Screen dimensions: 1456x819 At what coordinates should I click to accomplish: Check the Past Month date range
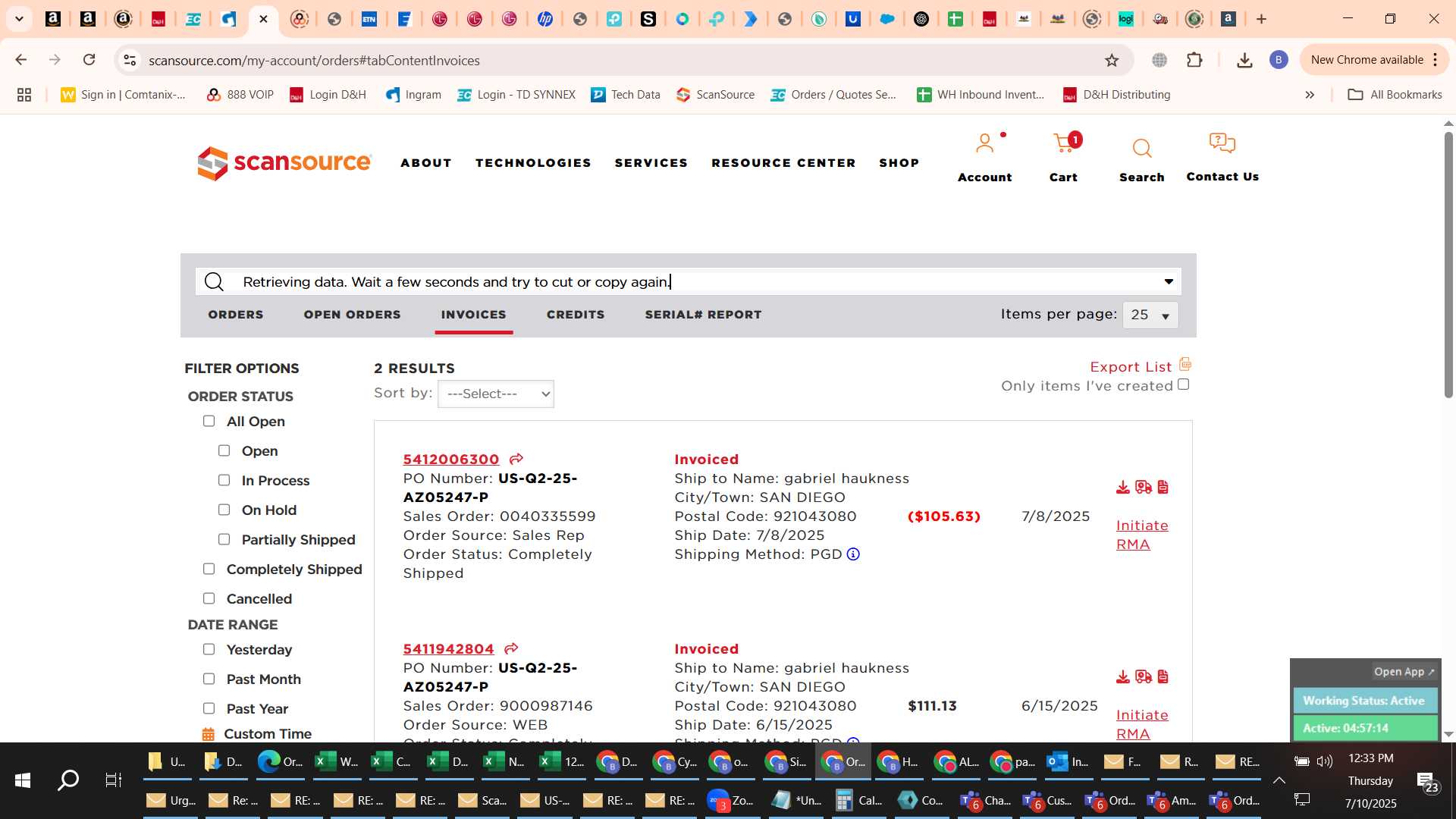click(209, 679)
